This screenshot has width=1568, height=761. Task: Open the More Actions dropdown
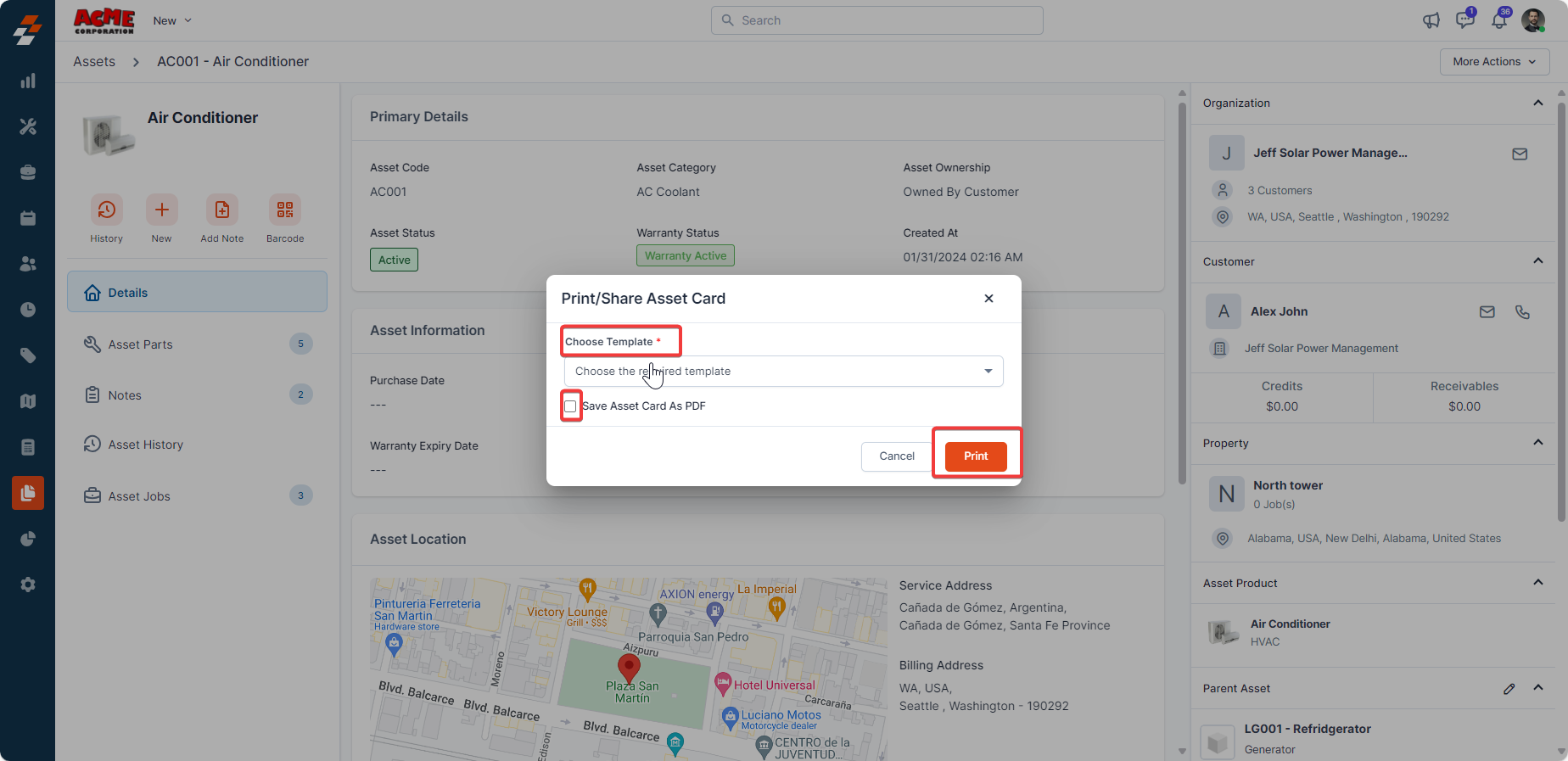coord(1494,62)
